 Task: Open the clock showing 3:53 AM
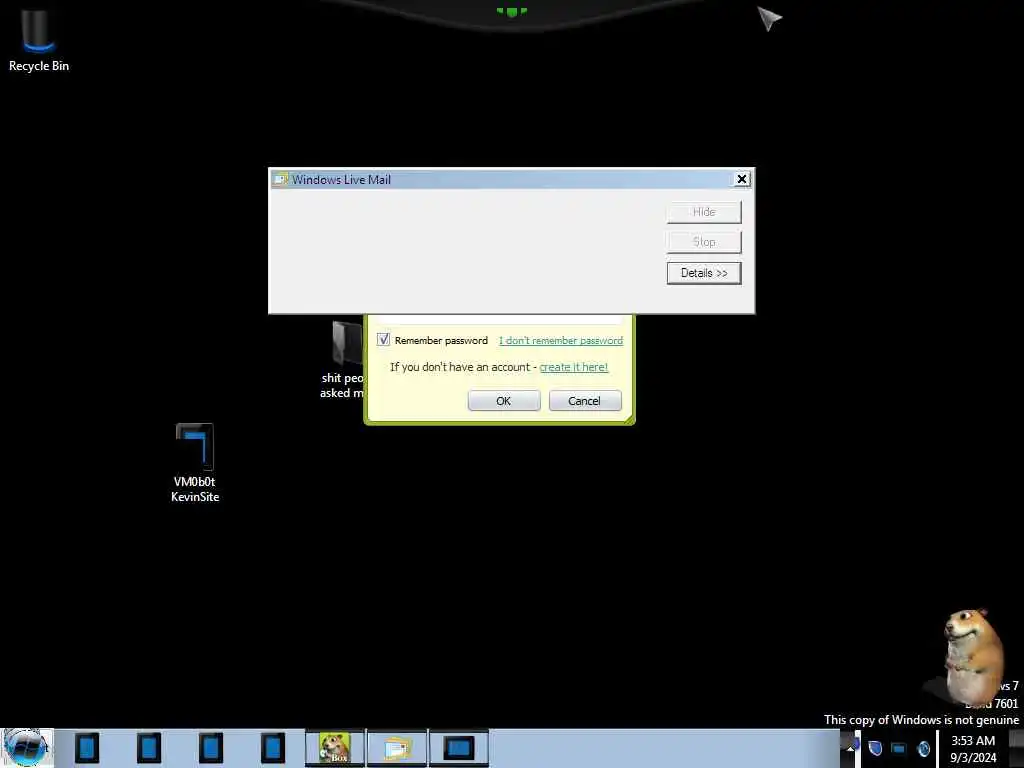coord(973,749)
